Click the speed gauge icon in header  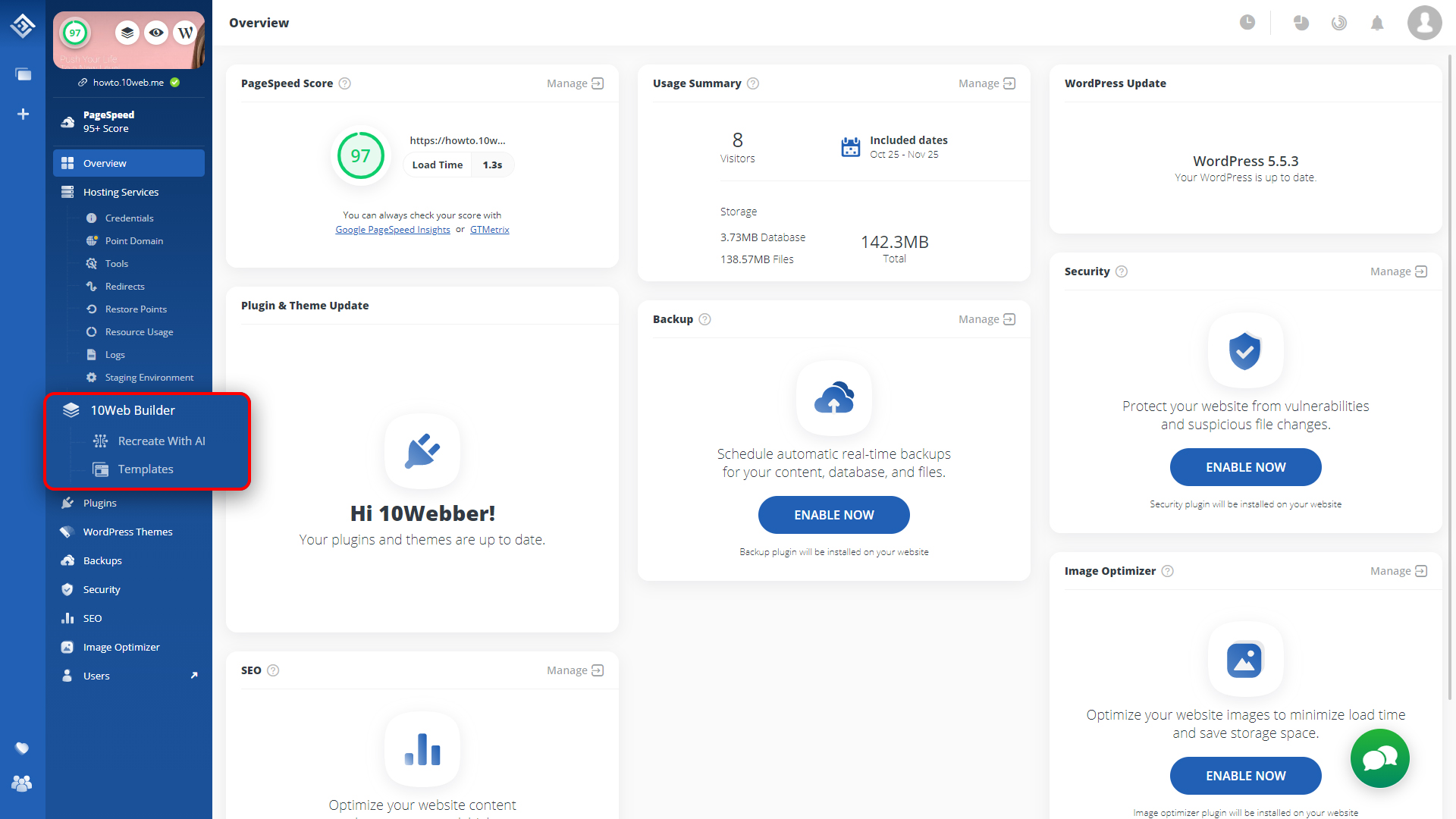point(1339,23)
